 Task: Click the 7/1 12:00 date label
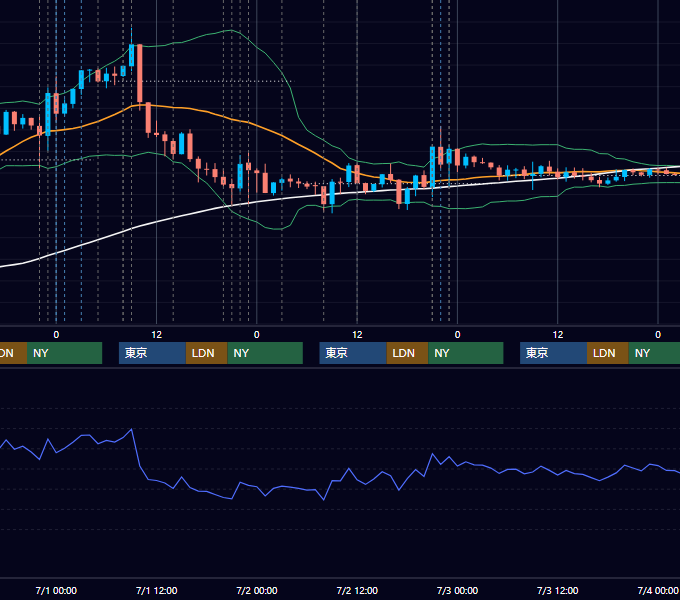[157, 590]
